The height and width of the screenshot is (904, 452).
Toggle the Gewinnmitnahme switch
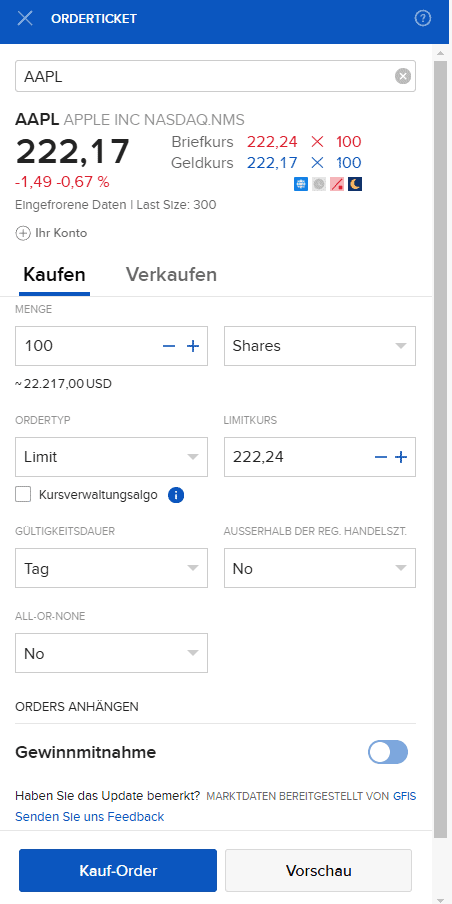coord(387,752)
